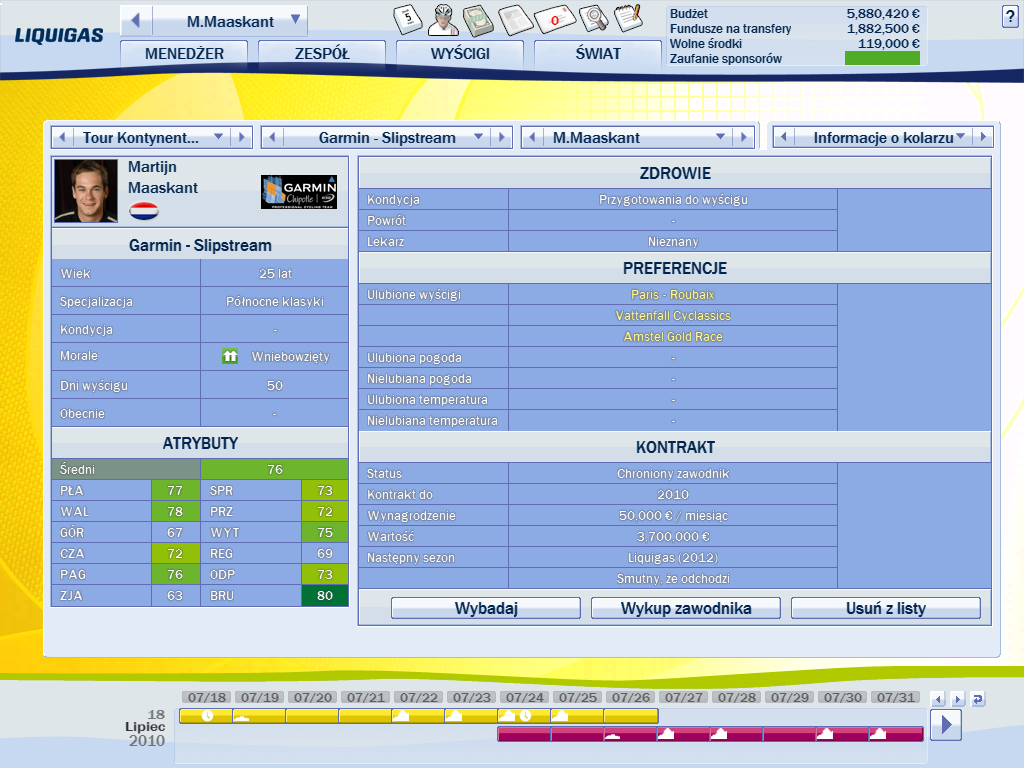1024x768 pixels.
Task: Click the yellow flat stage on 07/19
Action: pyautogui.click(x=259, y=716)
